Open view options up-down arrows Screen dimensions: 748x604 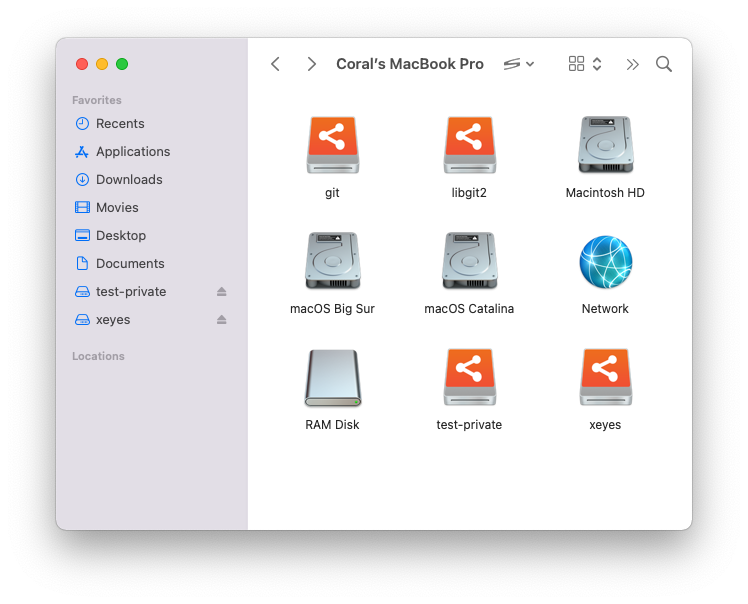tap(597, 64)
